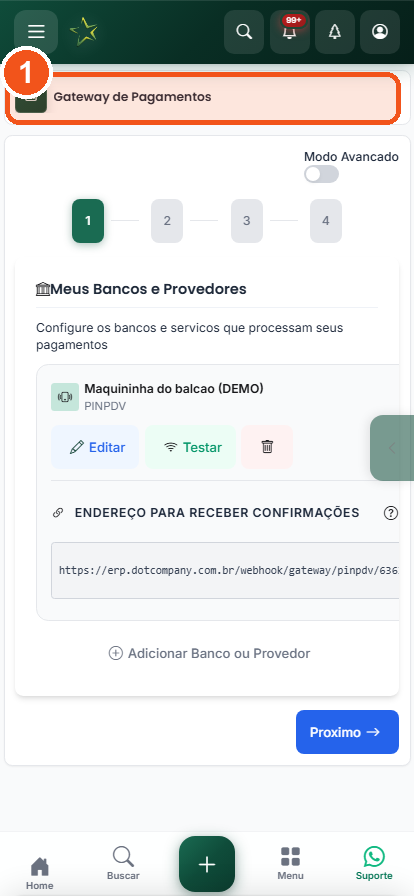Click help icon beside Endereço para receber
This screenshot has width=414, height=896.
tap(391, 513)
